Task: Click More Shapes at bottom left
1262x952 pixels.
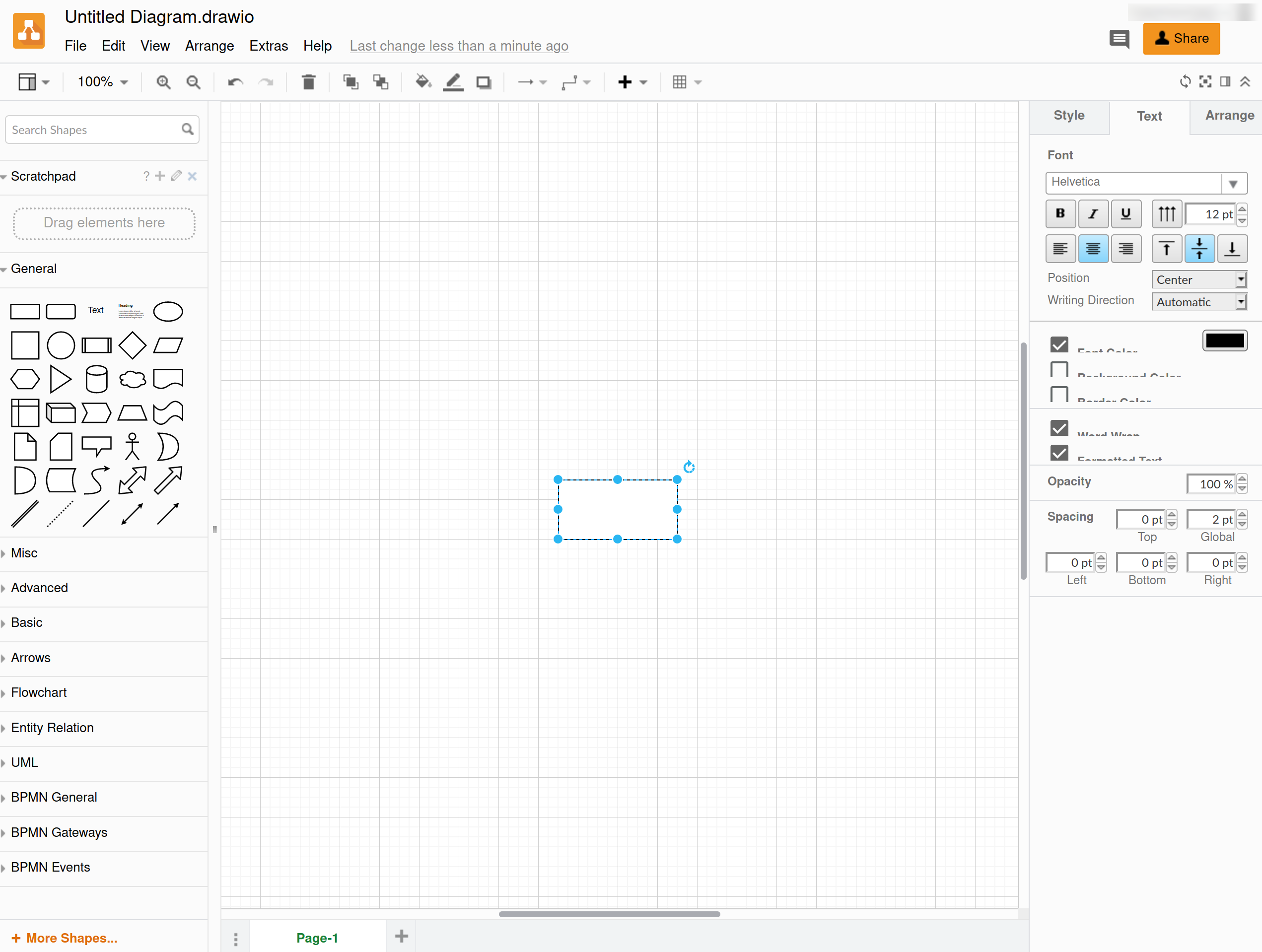Action: tap(65, 938)
